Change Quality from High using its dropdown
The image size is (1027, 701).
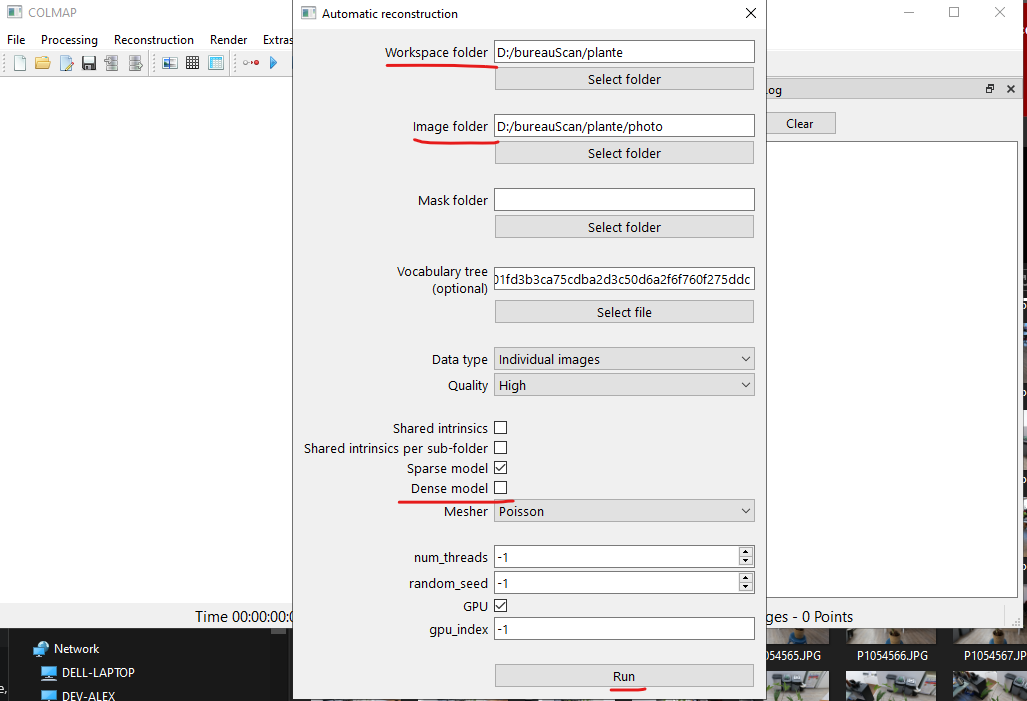click(624, 384)
